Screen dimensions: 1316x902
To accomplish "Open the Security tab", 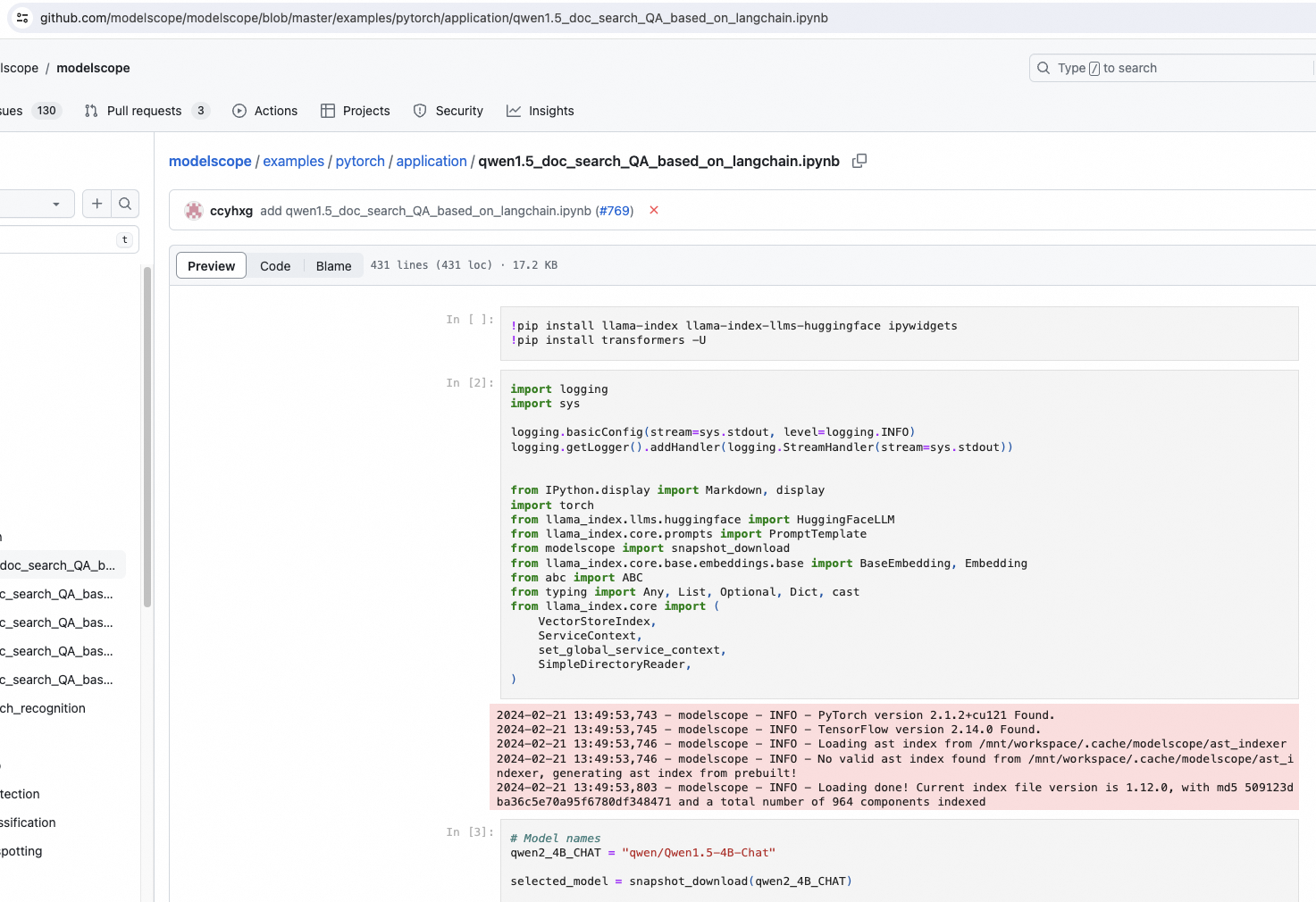I will tap(448, 111).
